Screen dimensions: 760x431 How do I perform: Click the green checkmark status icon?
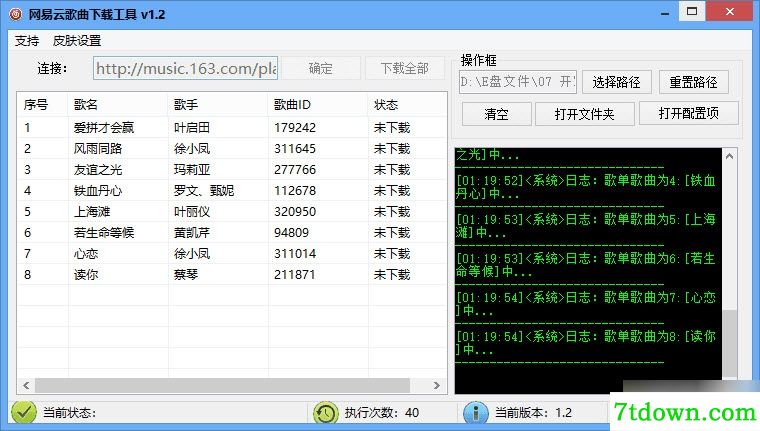pos(24,413)
